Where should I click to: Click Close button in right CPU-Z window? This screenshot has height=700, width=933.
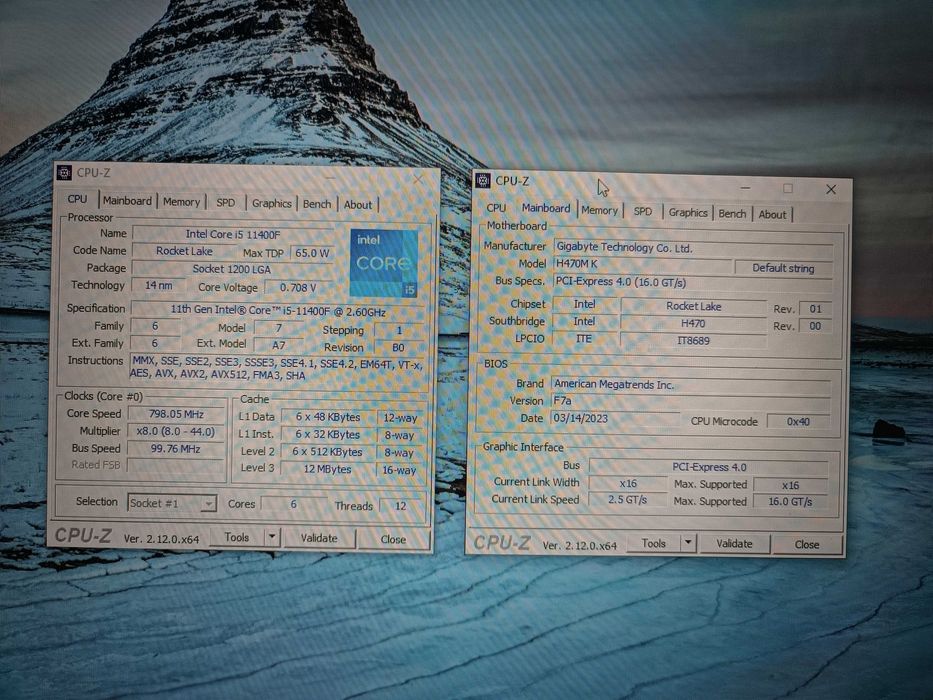807,545
